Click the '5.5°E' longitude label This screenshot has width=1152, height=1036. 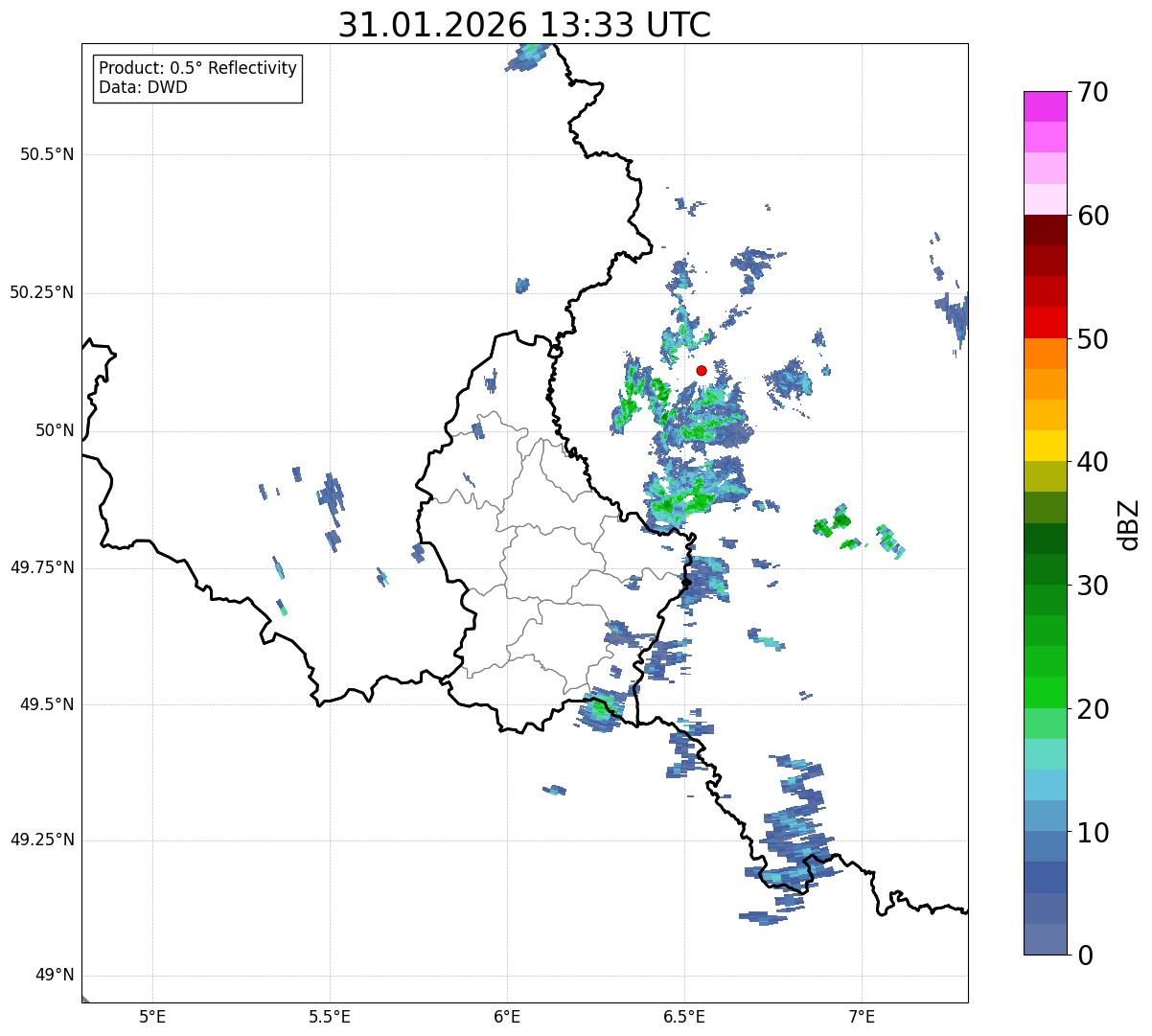330,1016
